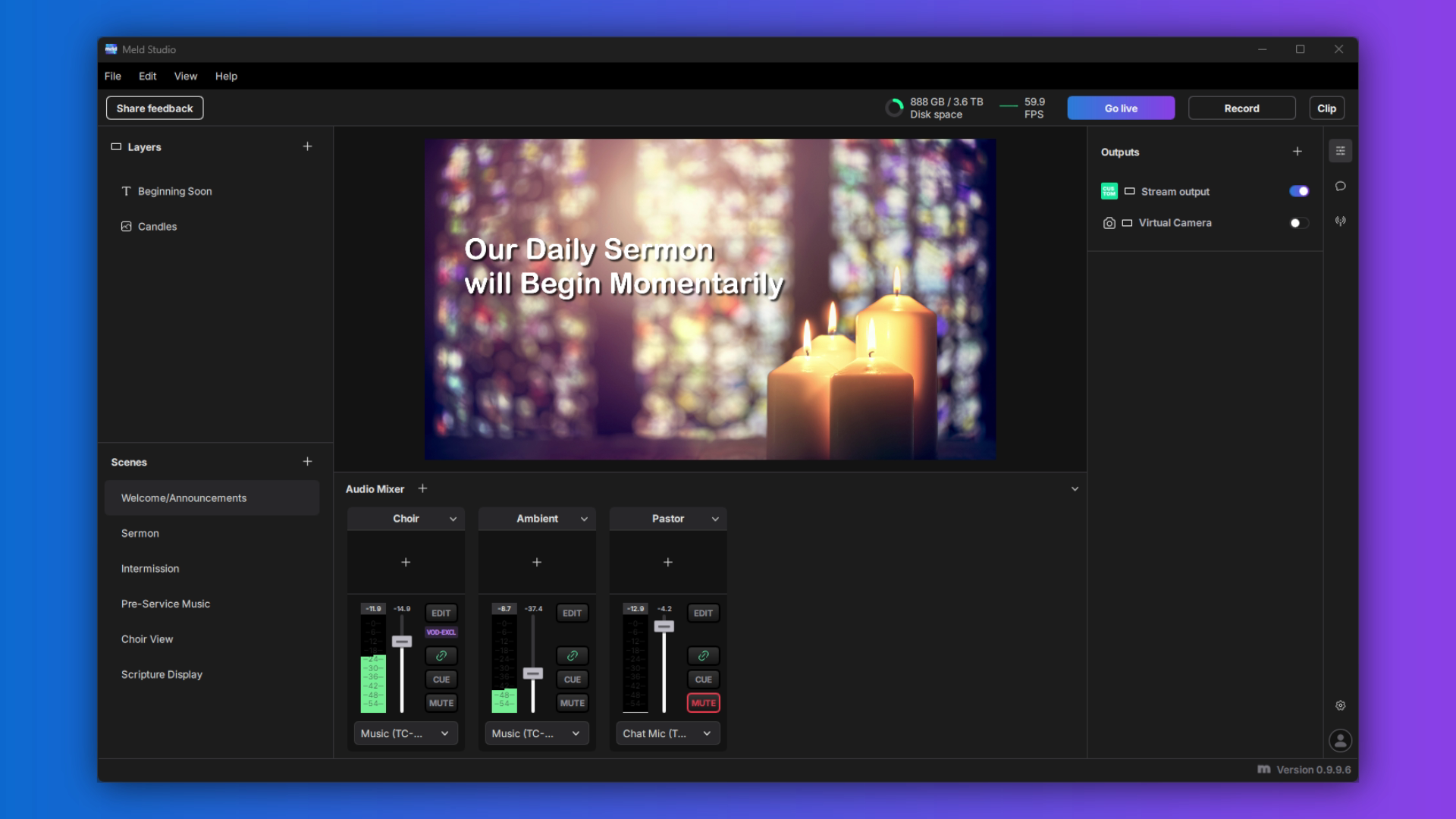The height and width of the screenshot is (819, 1456).
Task: Click the Share feedback button
Action: [x=155, y=108]
